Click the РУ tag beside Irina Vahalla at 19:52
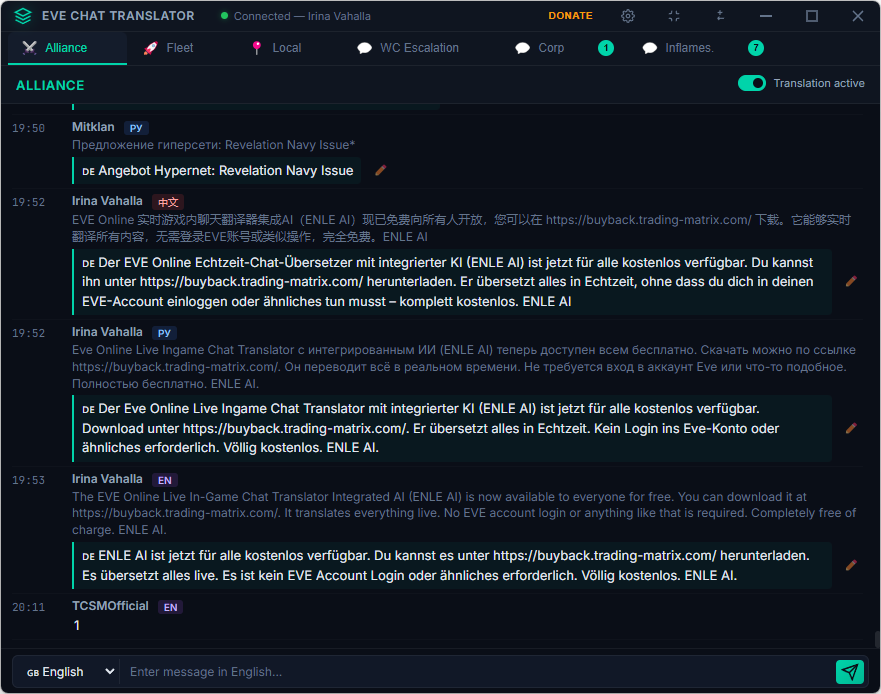The image size is (881, 694). tap(164, 333)
